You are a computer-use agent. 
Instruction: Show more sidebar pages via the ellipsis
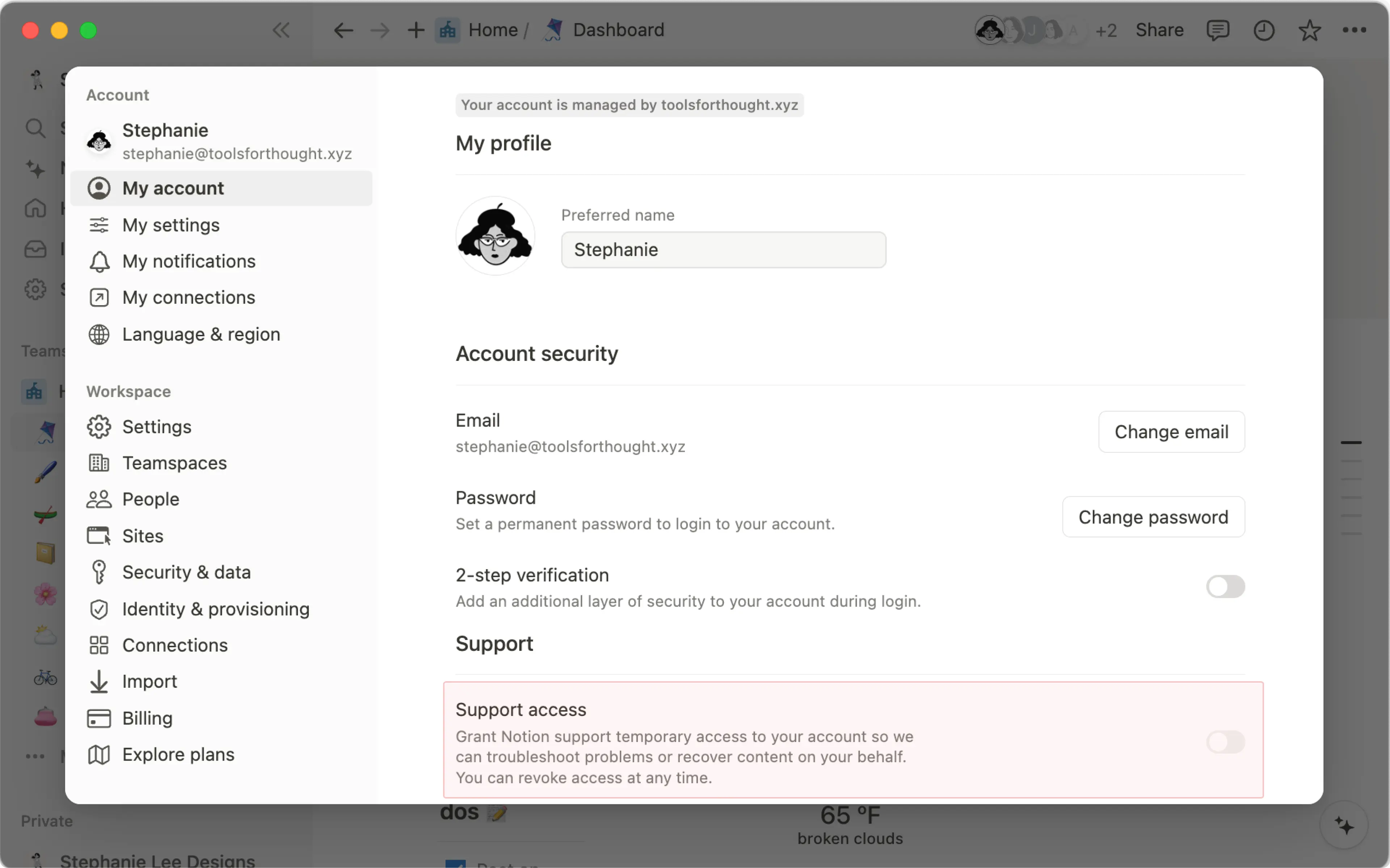pyautogui.click(x=35, y=756)
